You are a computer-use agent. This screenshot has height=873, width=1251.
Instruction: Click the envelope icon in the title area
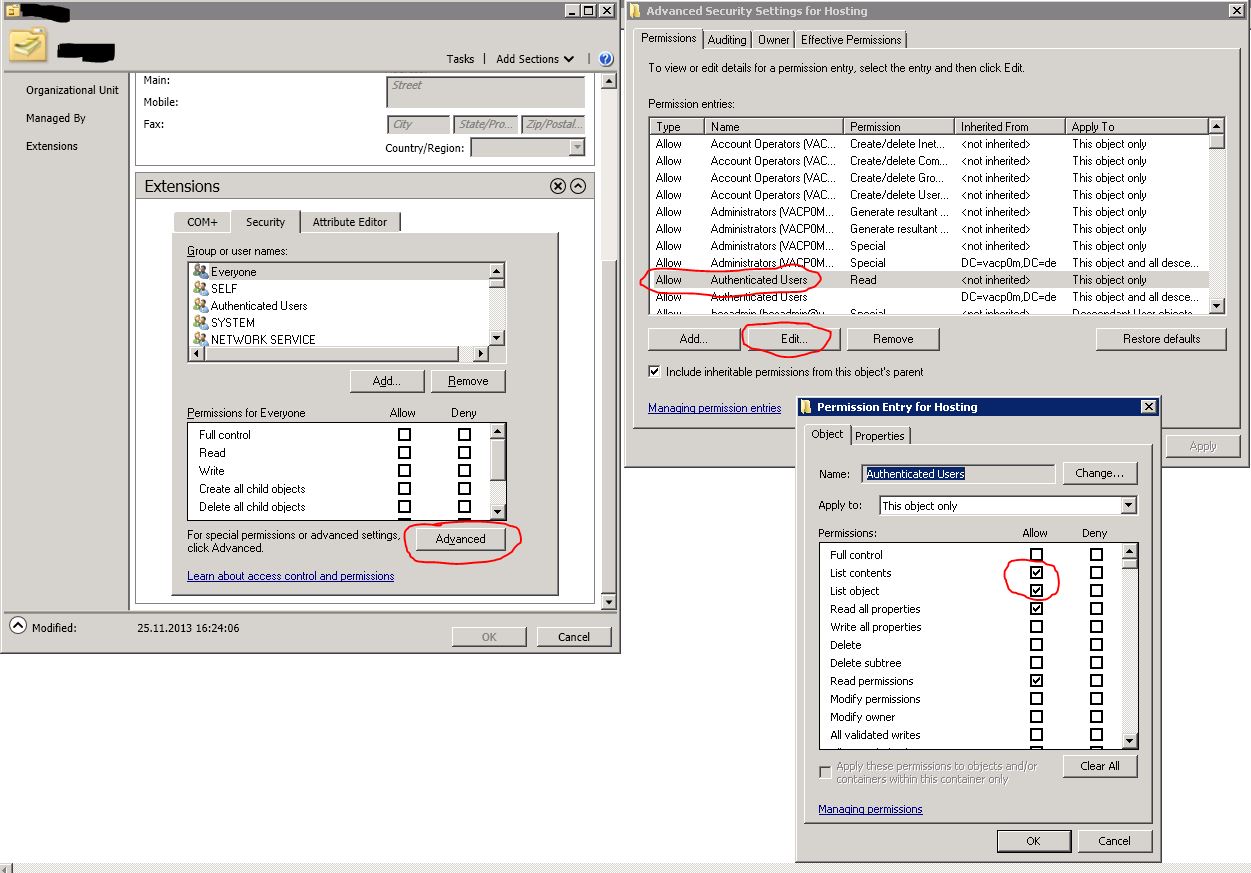(27, 45)
